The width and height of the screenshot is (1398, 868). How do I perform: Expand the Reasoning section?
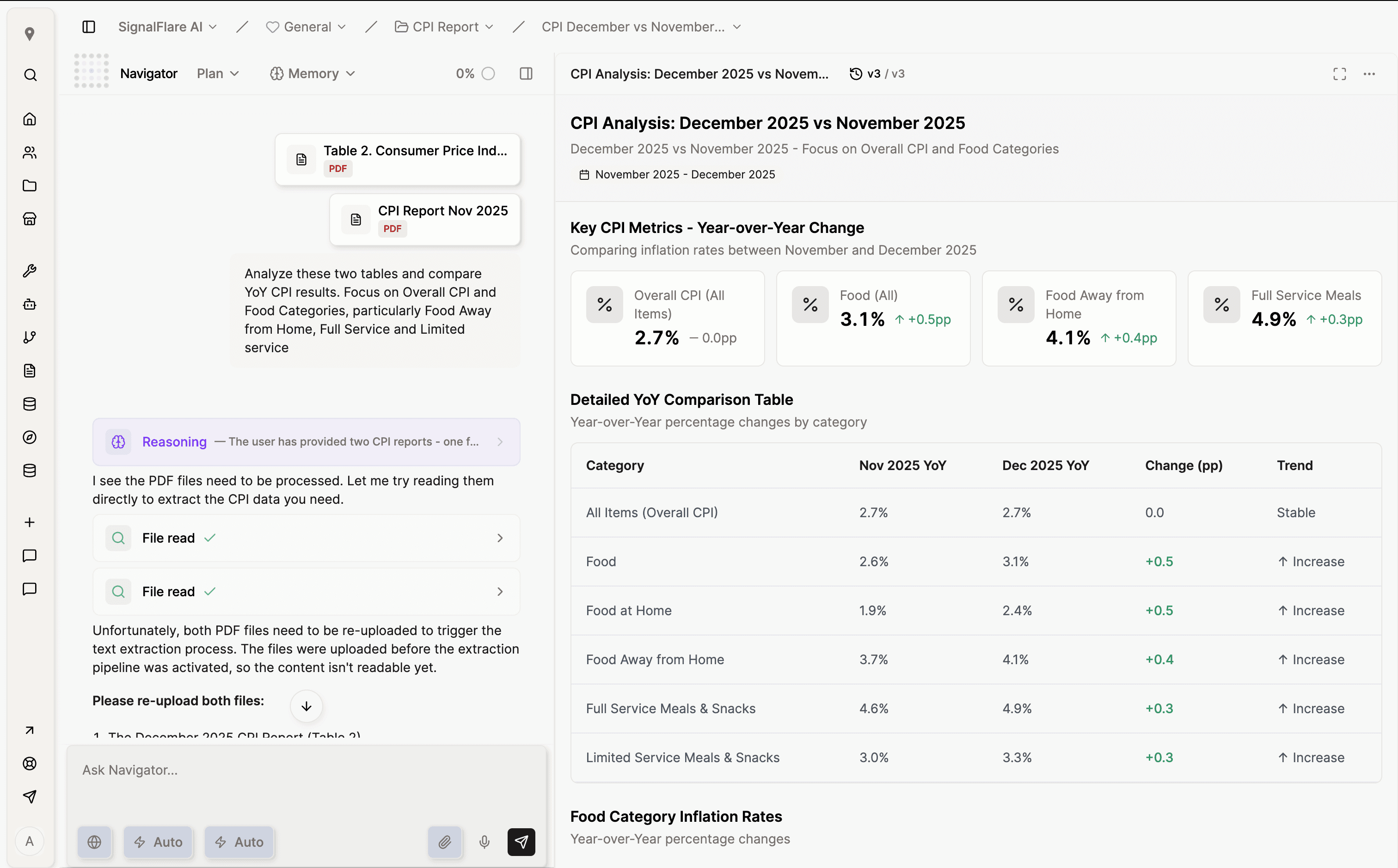pyautogui.click(x=306, y=441)
